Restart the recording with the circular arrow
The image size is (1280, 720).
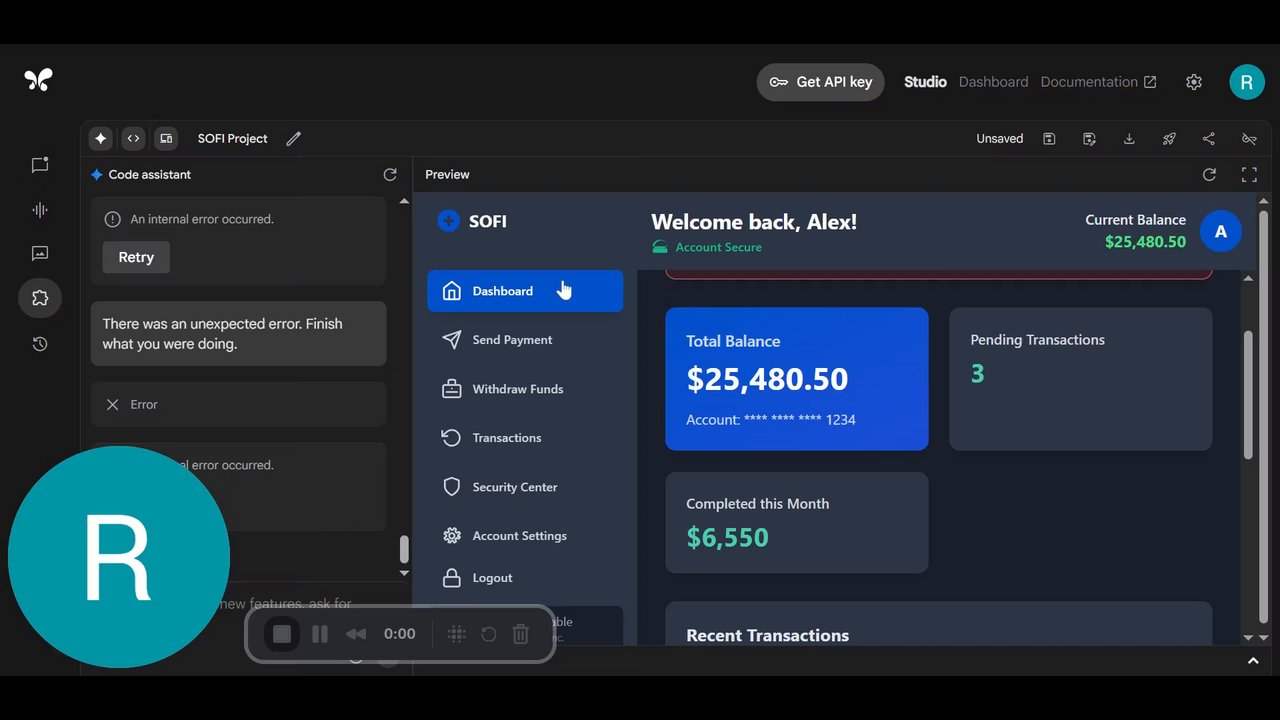click(489, 634)
